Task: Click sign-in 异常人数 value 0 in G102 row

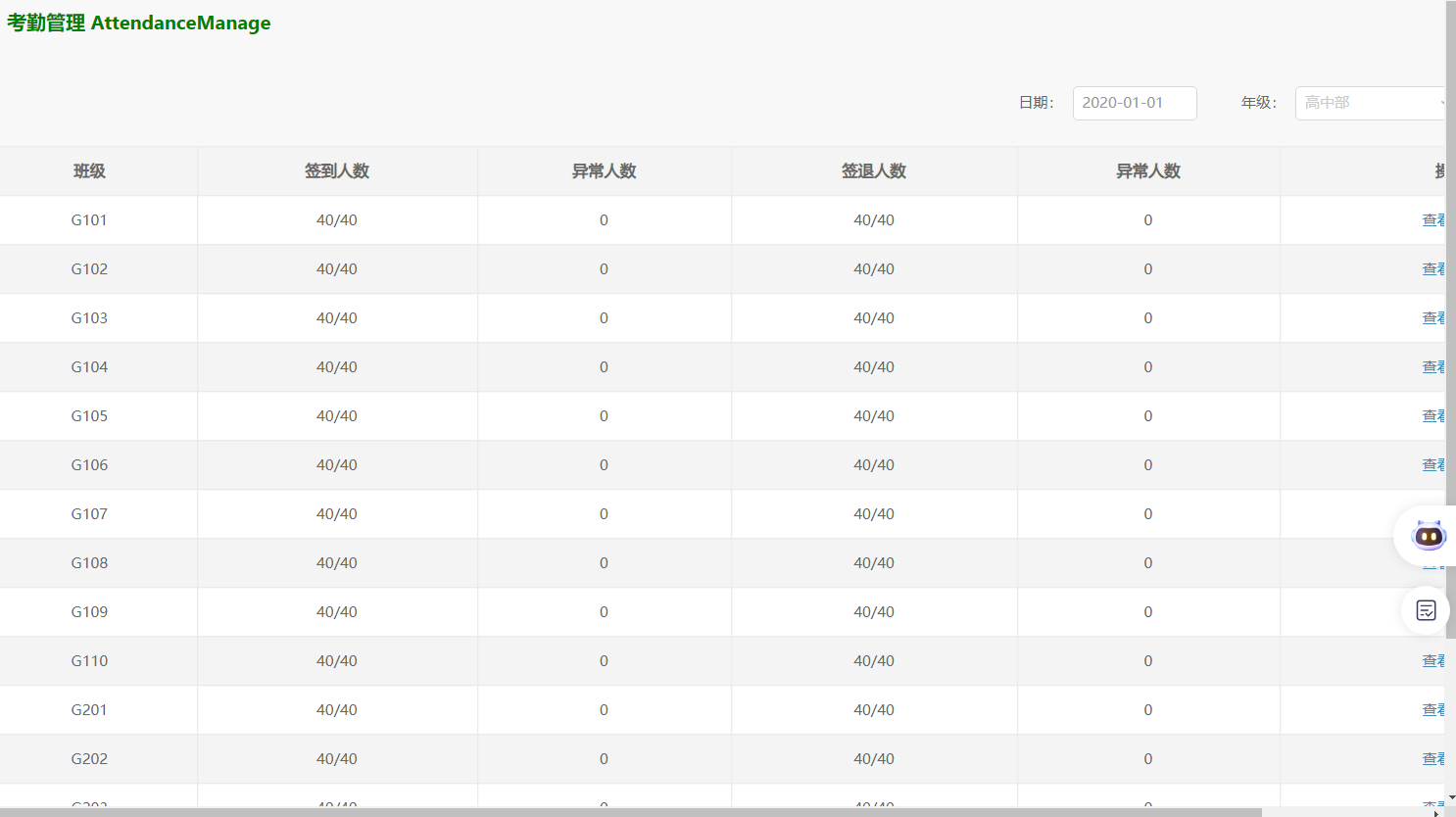Action: [x=604, y=269]
